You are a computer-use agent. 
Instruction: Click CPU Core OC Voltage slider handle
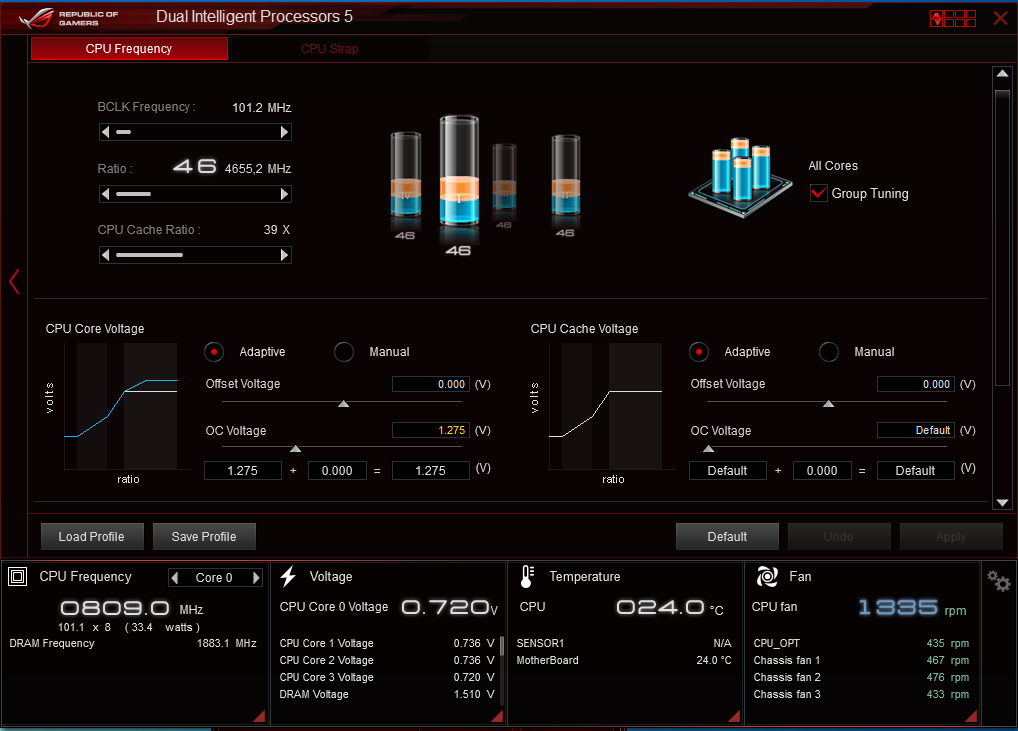click(x=295, y=449)
